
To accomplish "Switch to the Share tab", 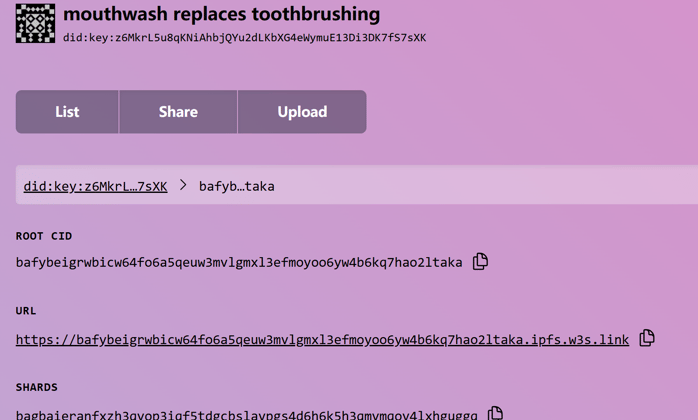I will (178, 112).
